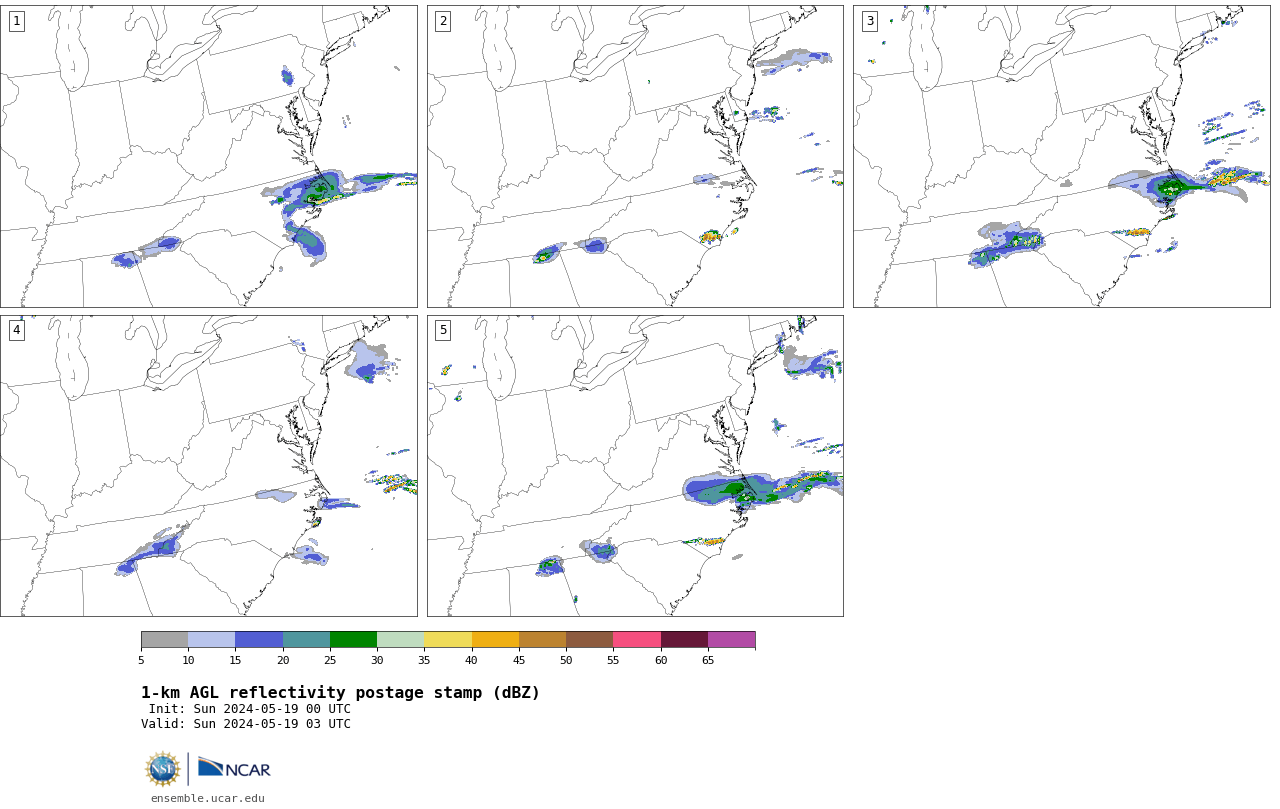Click the 'Init: Sun 2024-05-19 00 UTC' line
The height and width of the screenshot is (809, 1280).
tap(250, 709)
